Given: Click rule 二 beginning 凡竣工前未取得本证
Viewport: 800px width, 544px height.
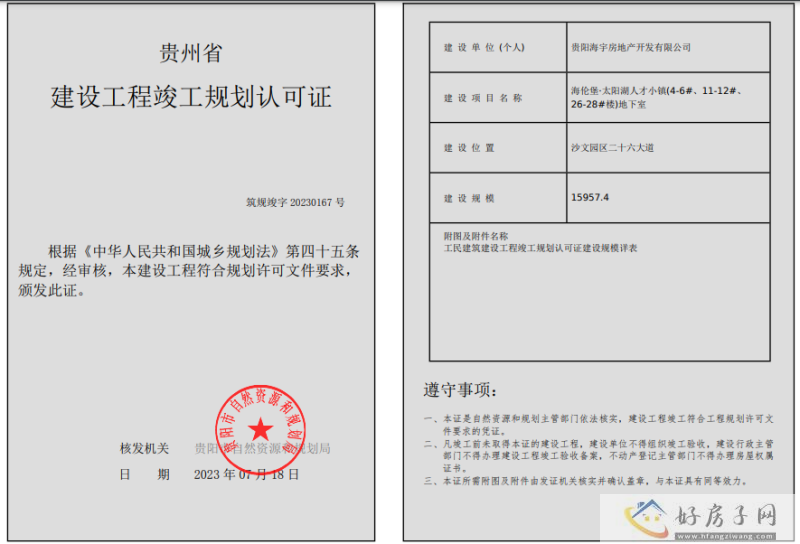Looking at the screenshot, I should pyautogui.click(x=598, y=456).
